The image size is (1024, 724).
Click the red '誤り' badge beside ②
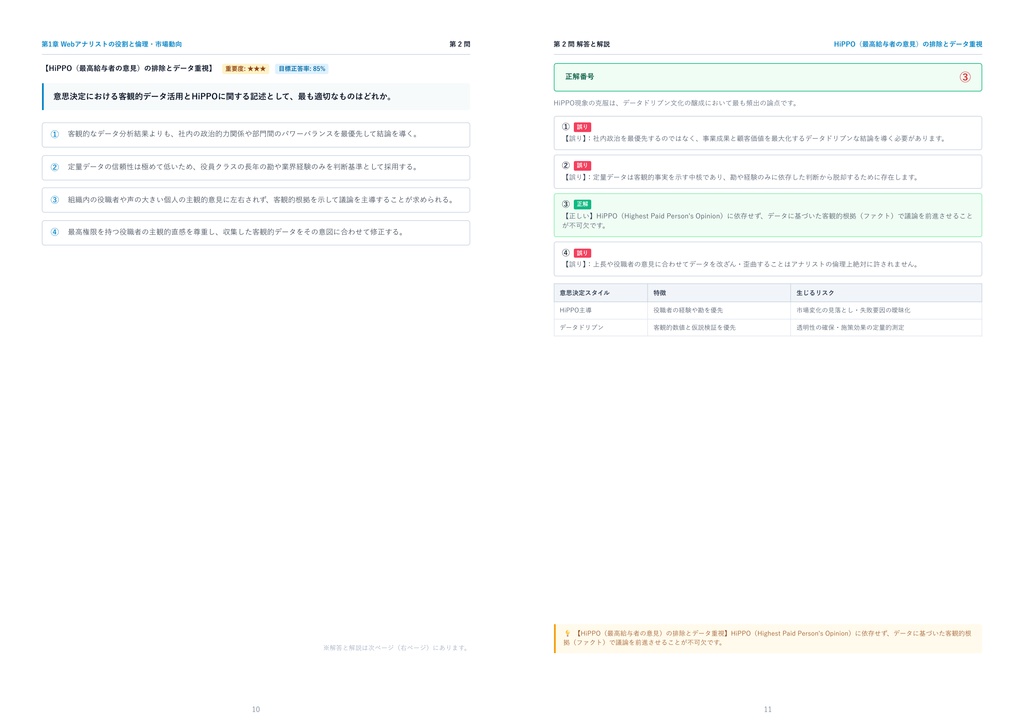point(582,166)
